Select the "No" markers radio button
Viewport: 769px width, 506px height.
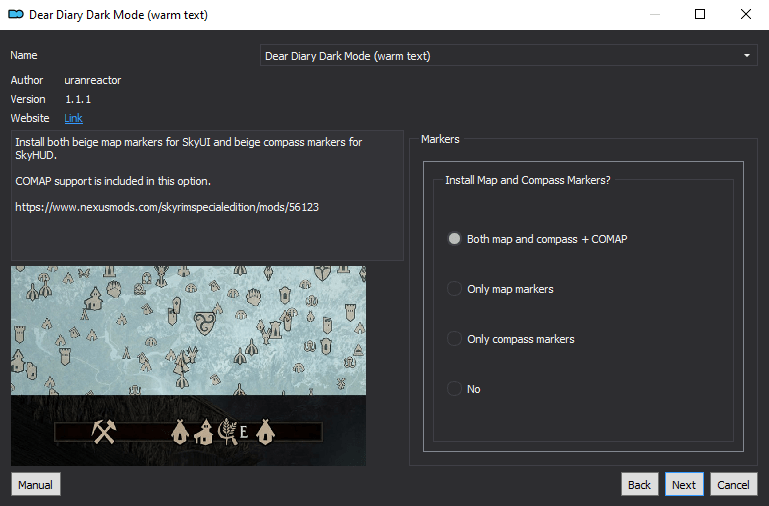click(x=454, y=389)
